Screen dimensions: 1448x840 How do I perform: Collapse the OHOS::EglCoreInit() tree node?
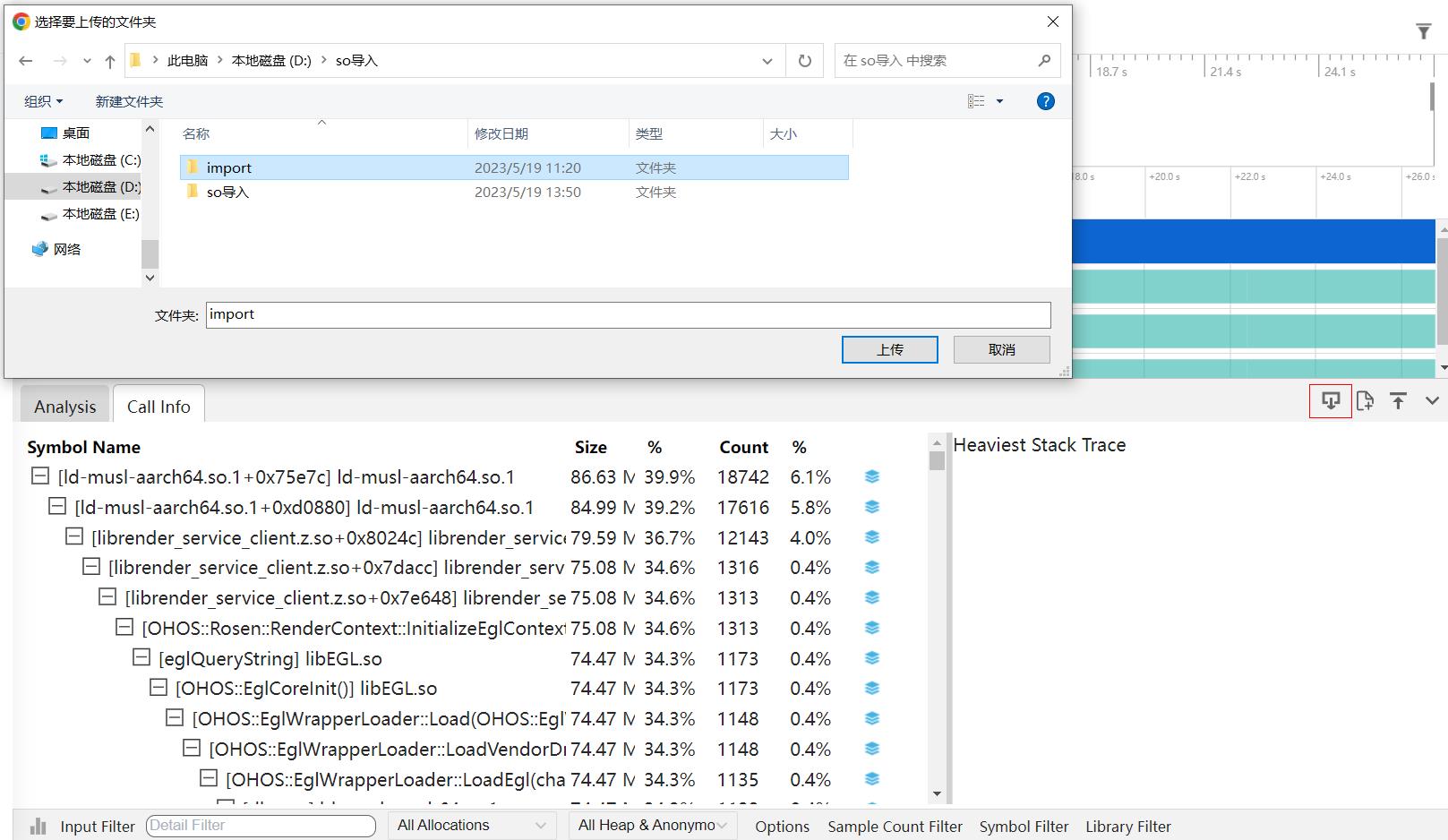click(x=159, y=688)
